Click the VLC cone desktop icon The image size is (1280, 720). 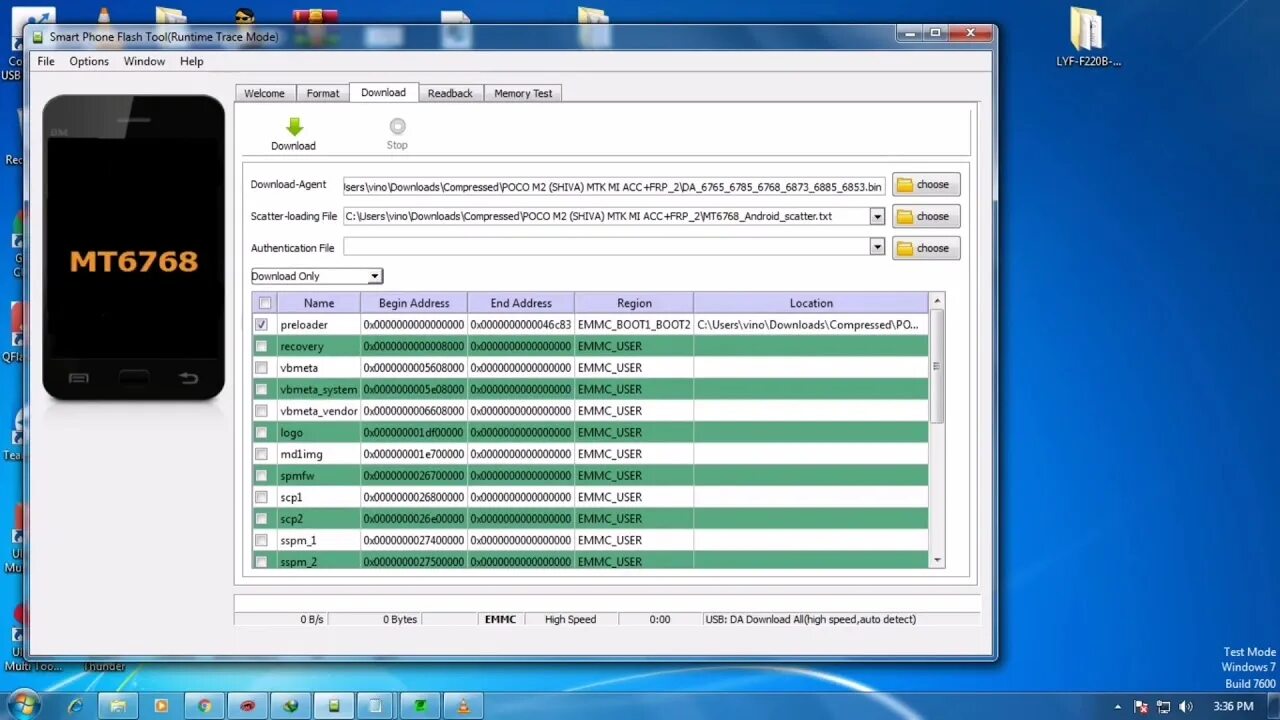104,15
